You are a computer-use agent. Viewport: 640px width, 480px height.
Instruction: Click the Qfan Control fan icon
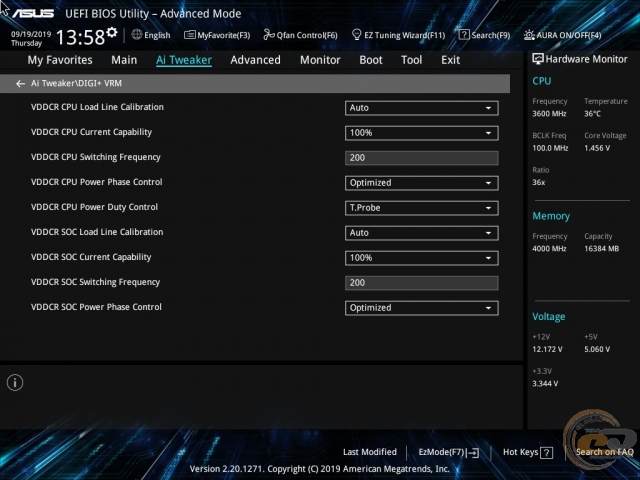[269, 35]
